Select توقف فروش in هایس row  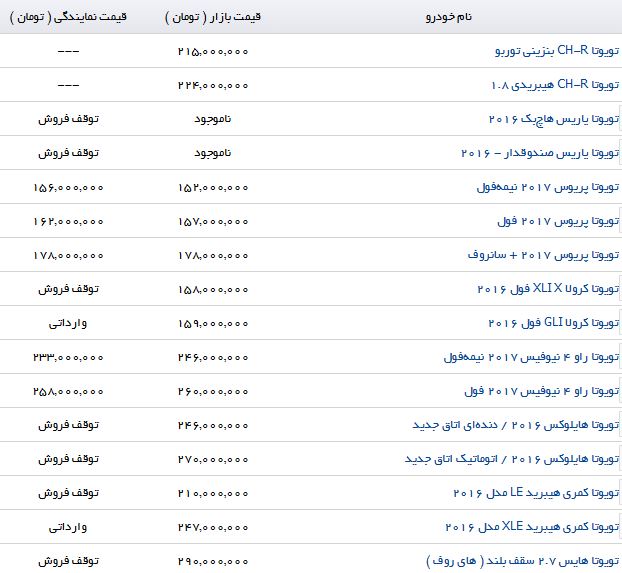(68, 561)
